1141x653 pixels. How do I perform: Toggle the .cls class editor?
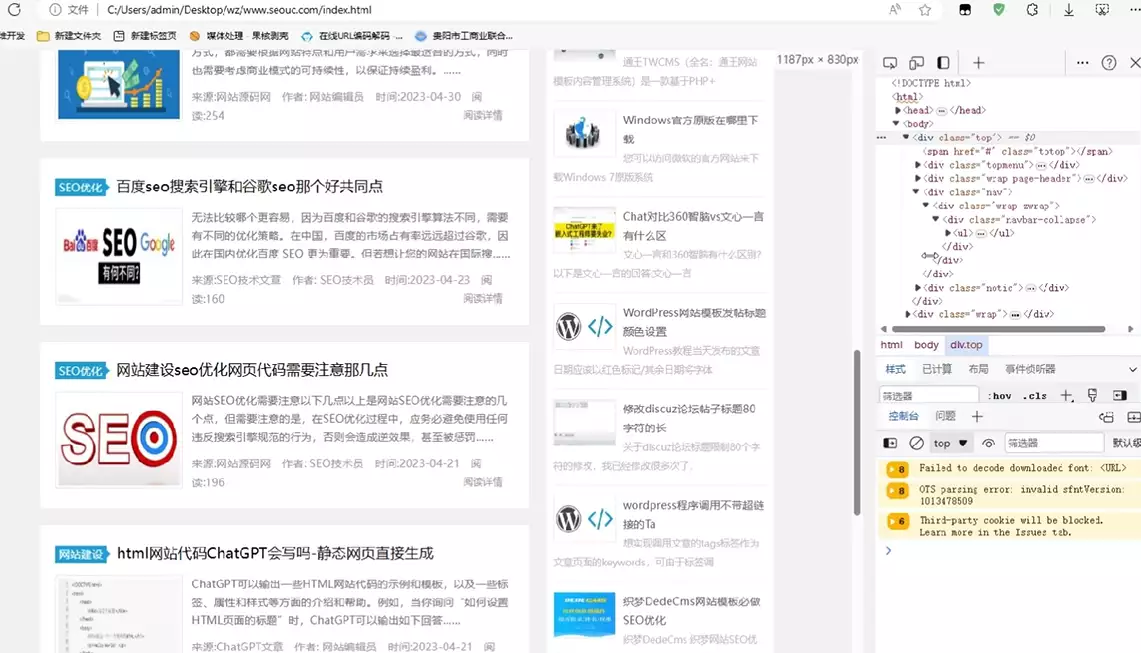click(1036, 396)
